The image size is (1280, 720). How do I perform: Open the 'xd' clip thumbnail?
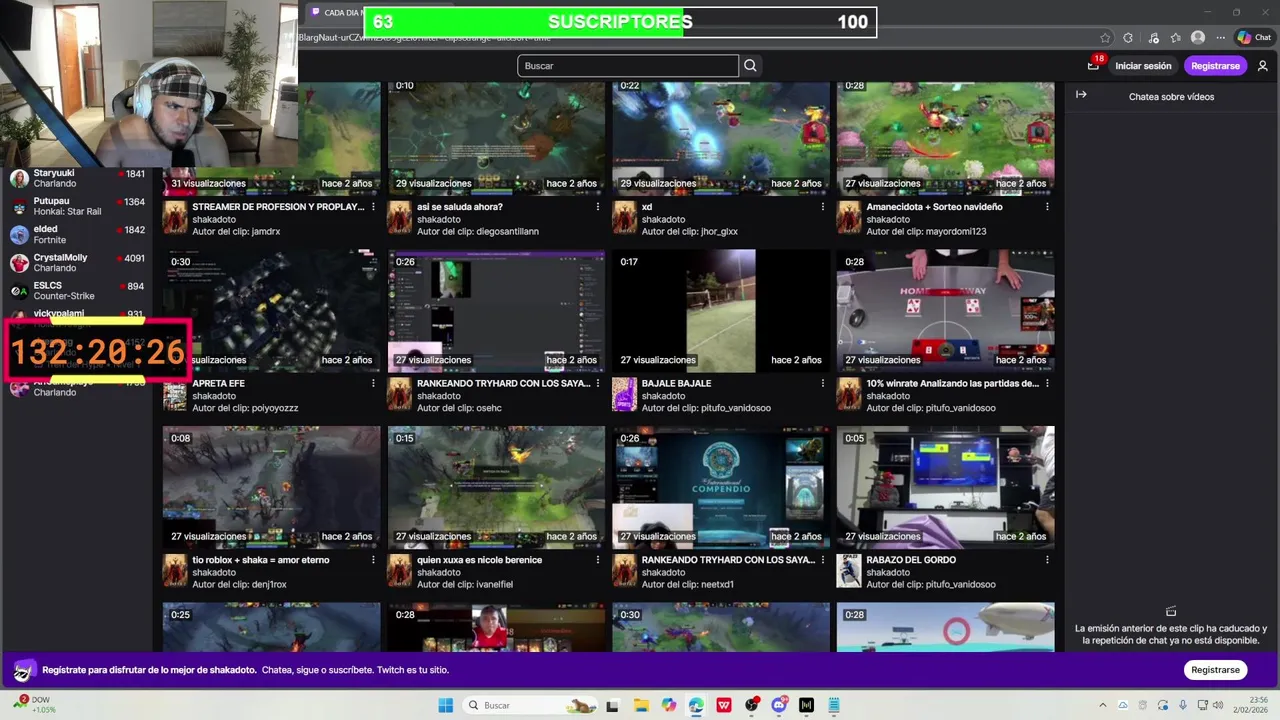coord(721,137)
